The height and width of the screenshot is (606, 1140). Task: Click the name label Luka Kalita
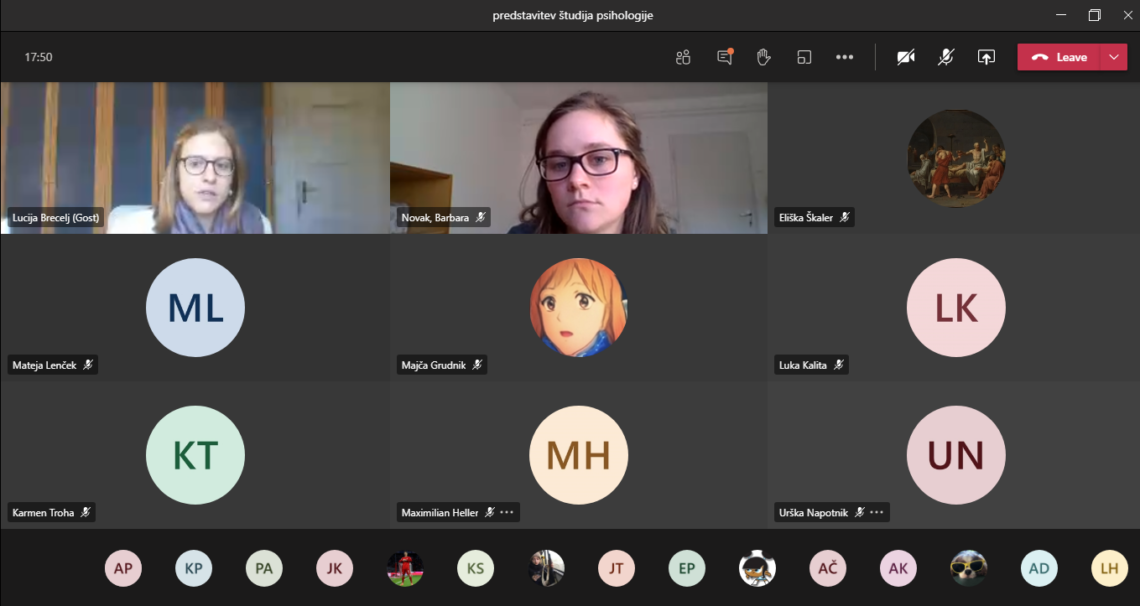click(803, 365)
